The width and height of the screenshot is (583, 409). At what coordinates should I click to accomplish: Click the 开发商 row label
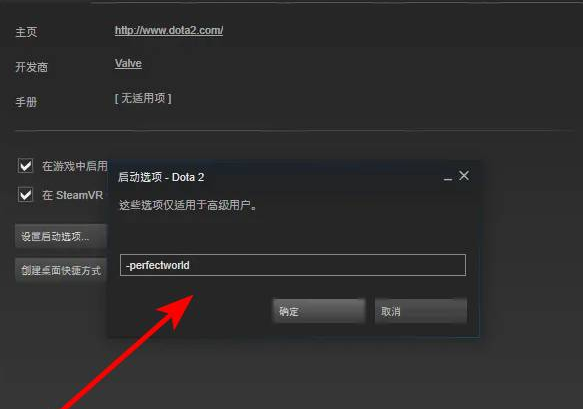32,67
